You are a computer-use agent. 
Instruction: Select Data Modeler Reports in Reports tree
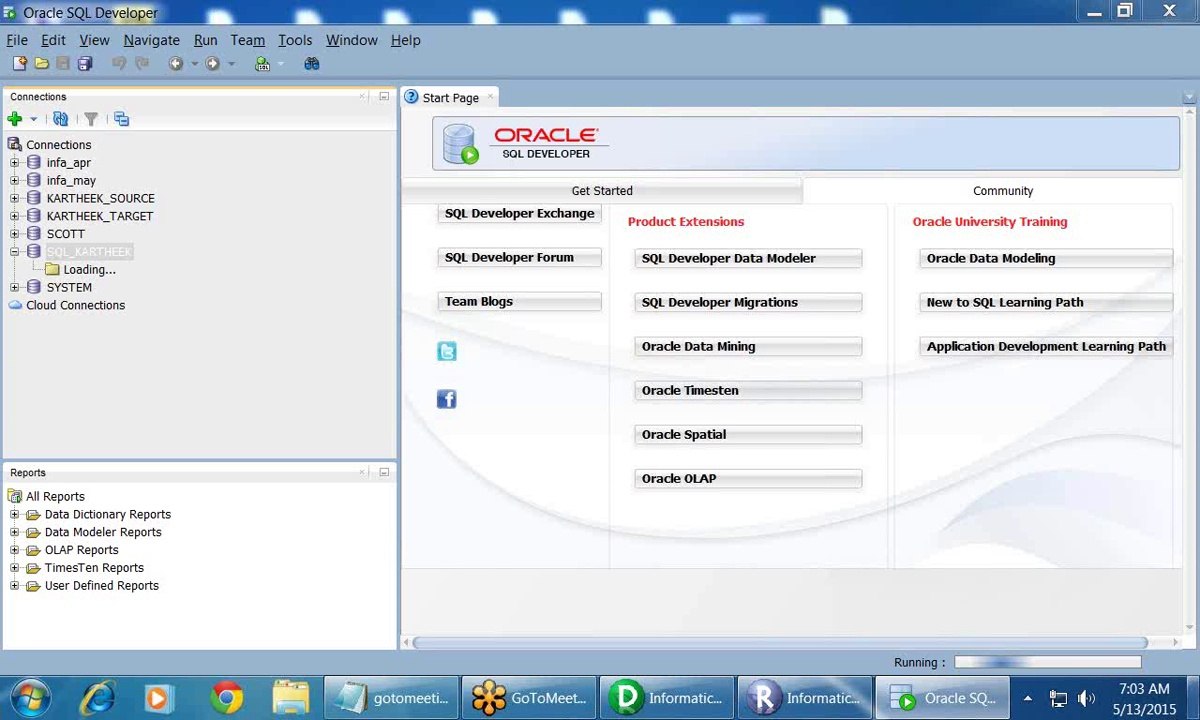click(x=103, y=532)
